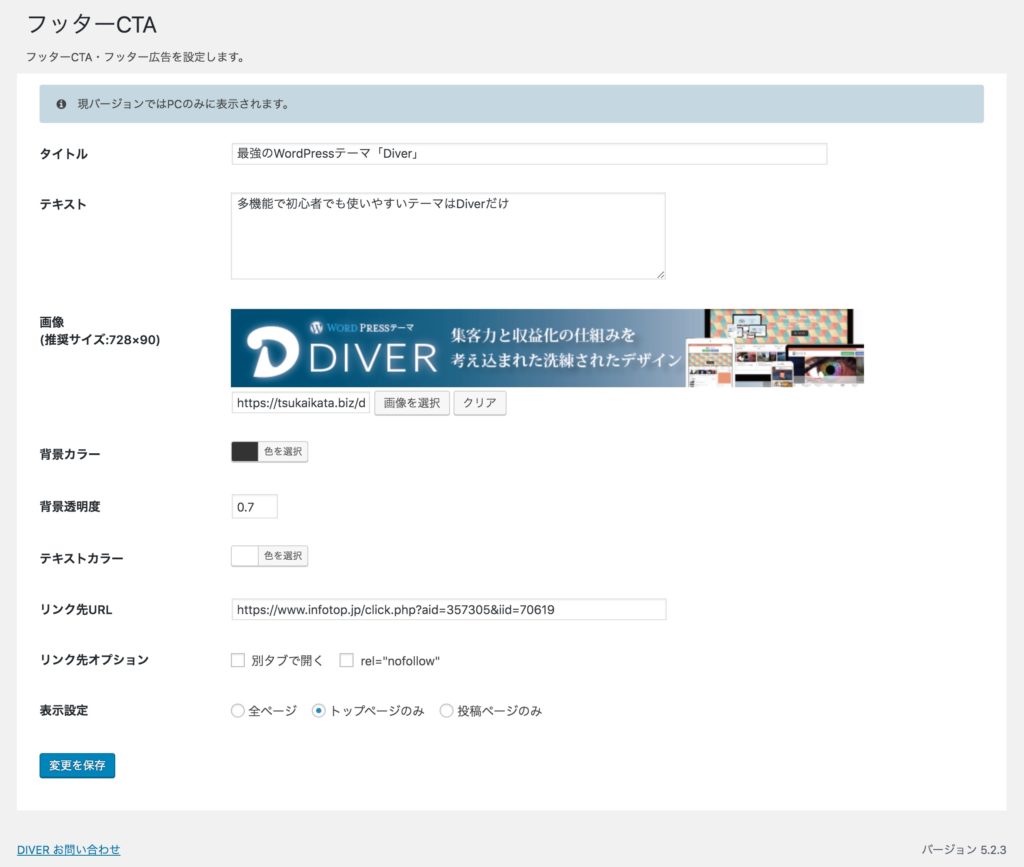Open the DIVER お問い合わせ link
The height and width of the screenshot is (867, 1024).
tap(69, 849)
